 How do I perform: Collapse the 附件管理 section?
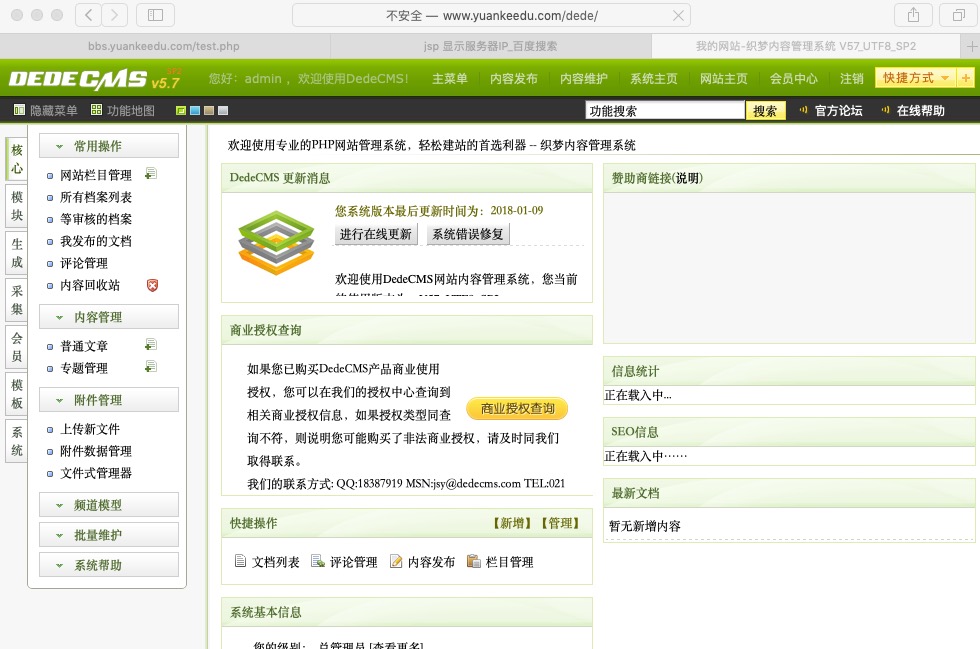coord(109,400)
